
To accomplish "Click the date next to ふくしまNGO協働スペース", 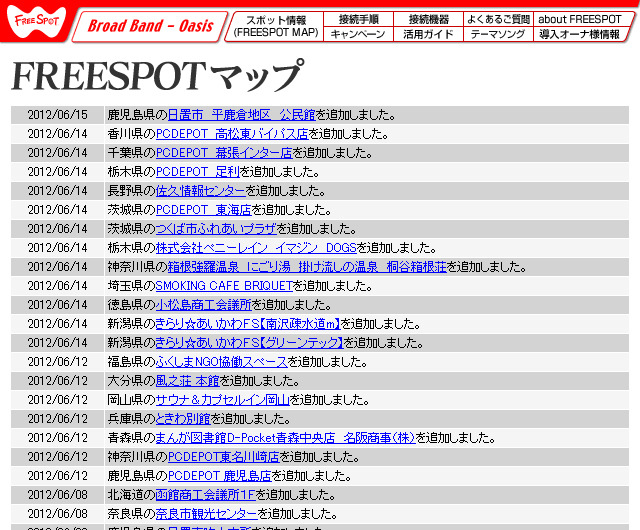I will [x=58, y=362].
